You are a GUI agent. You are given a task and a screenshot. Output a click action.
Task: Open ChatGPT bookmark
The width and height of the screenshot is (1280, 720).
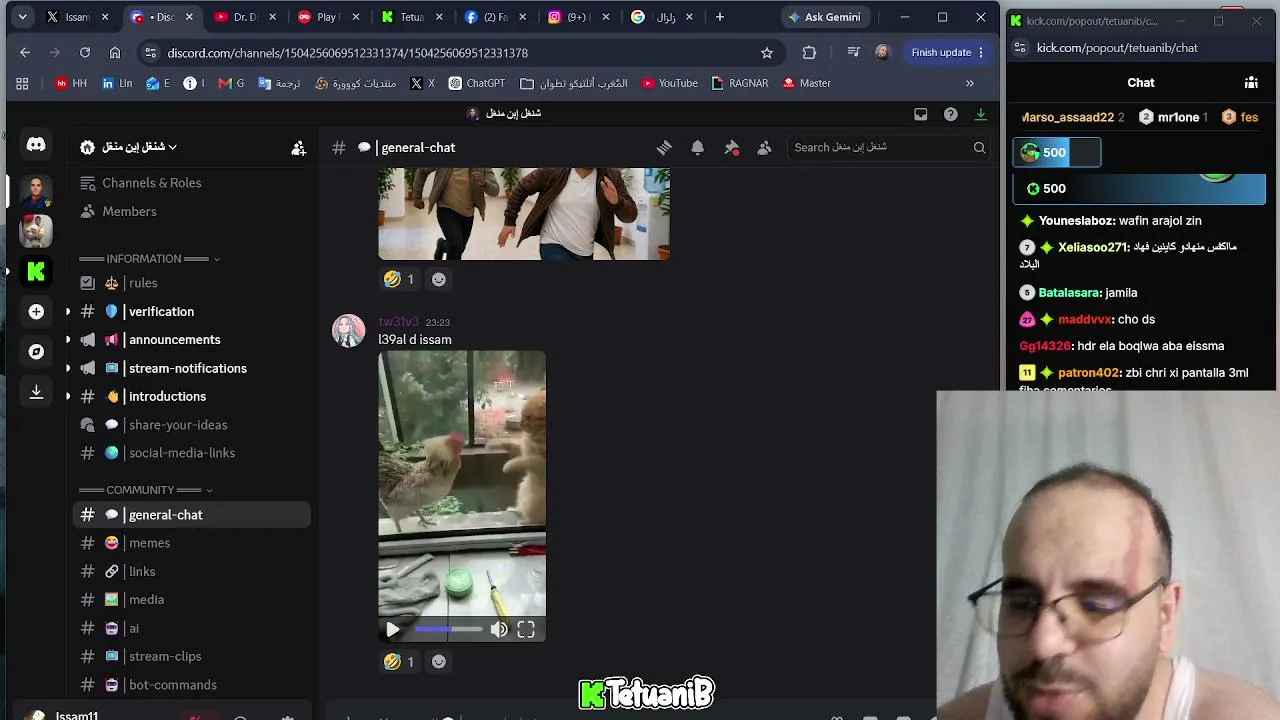click(x=477, y=84)
